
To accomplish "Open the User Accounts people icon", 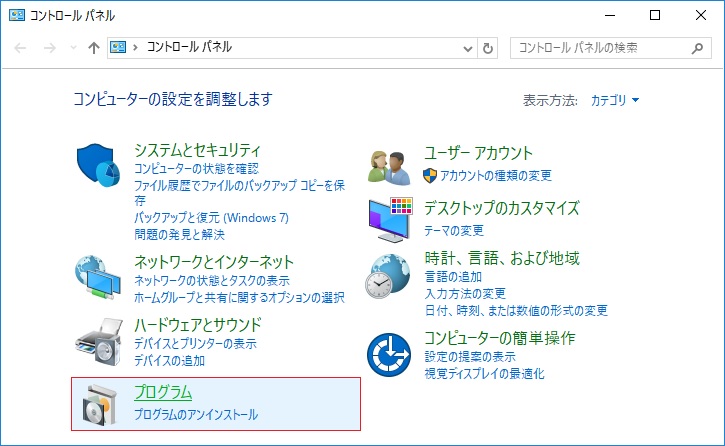I will click(x=389, y=168).
